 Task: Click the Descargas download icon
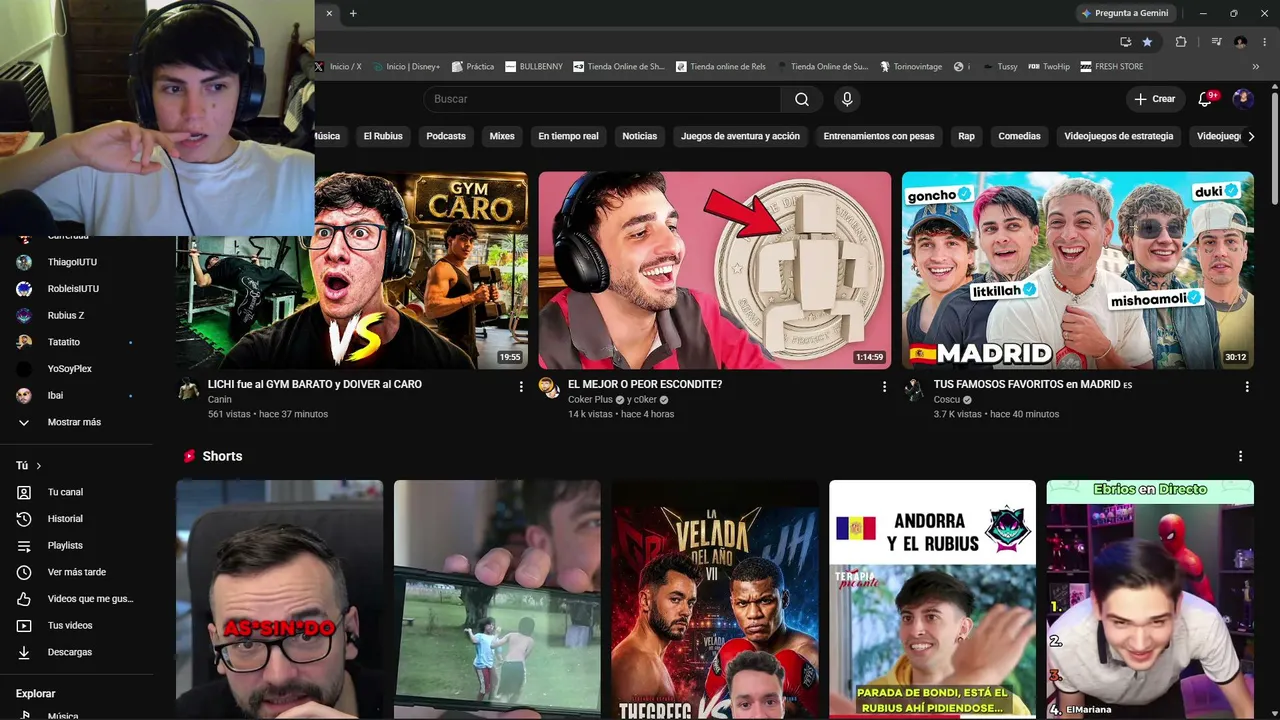point(24,652)
